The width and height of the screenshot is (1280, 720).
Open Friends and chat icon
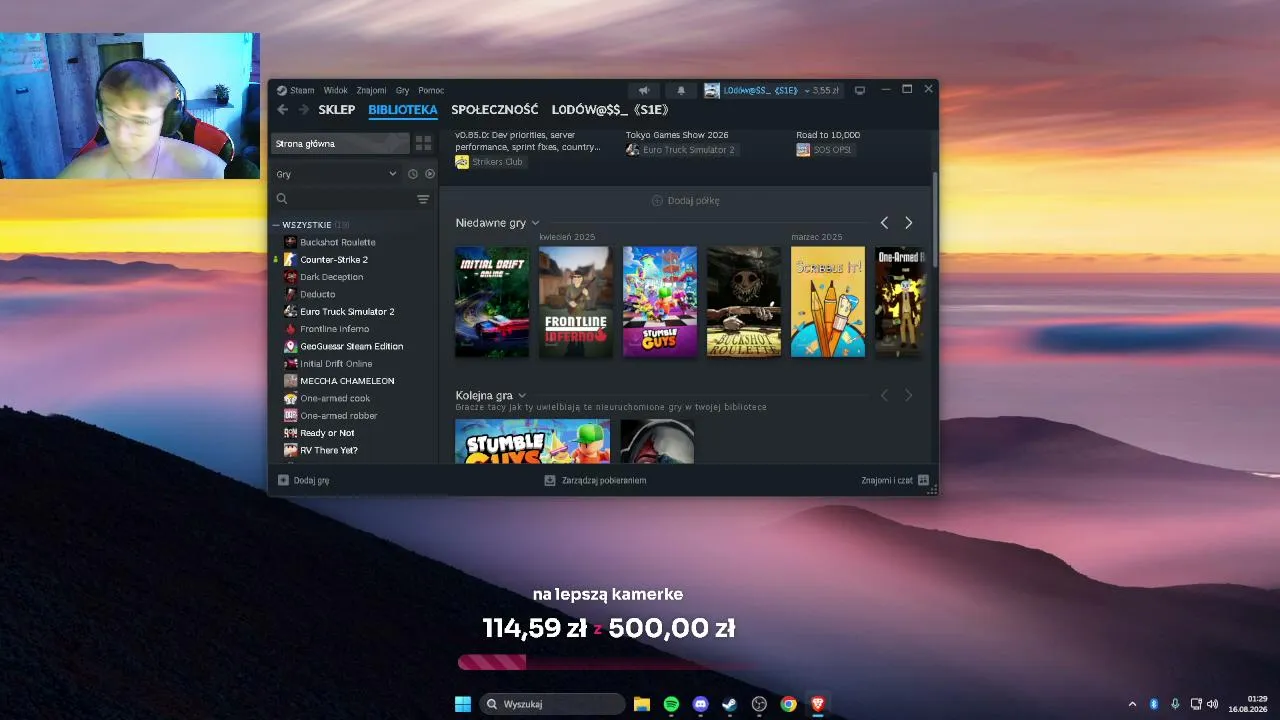923,480
